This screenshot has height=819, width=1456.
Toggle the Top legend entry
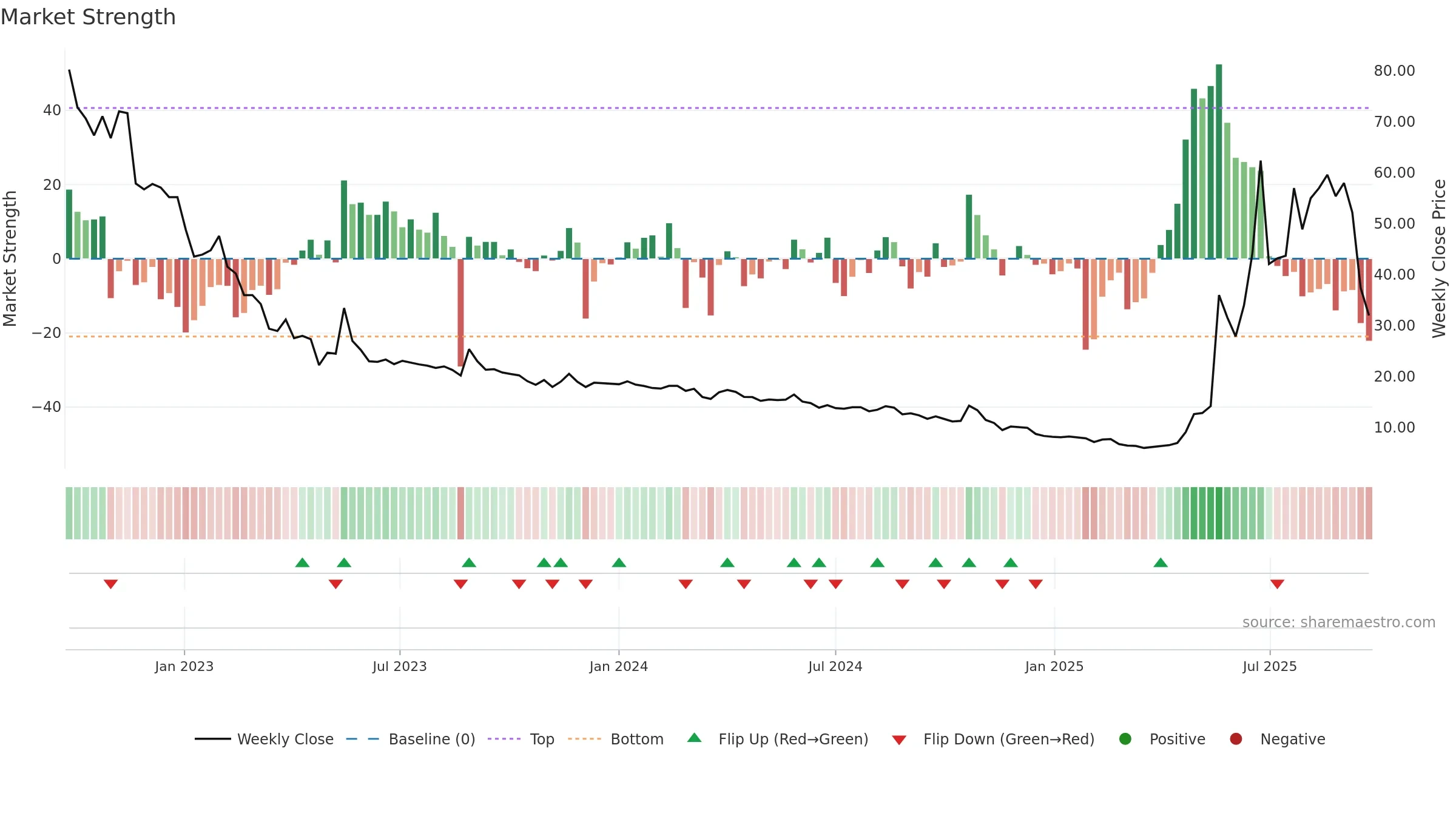tap(521, 739)
